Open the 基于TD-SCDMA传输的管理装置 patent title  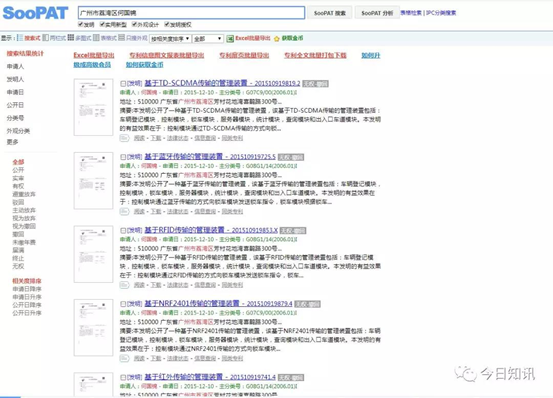(x=196, y=83)
